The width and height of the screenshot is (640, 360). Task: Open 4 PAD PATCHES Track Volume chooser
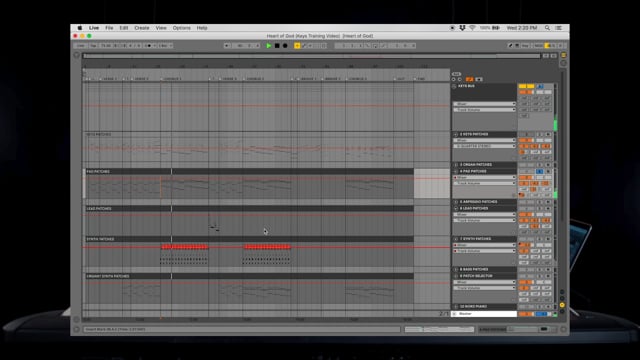484,183
